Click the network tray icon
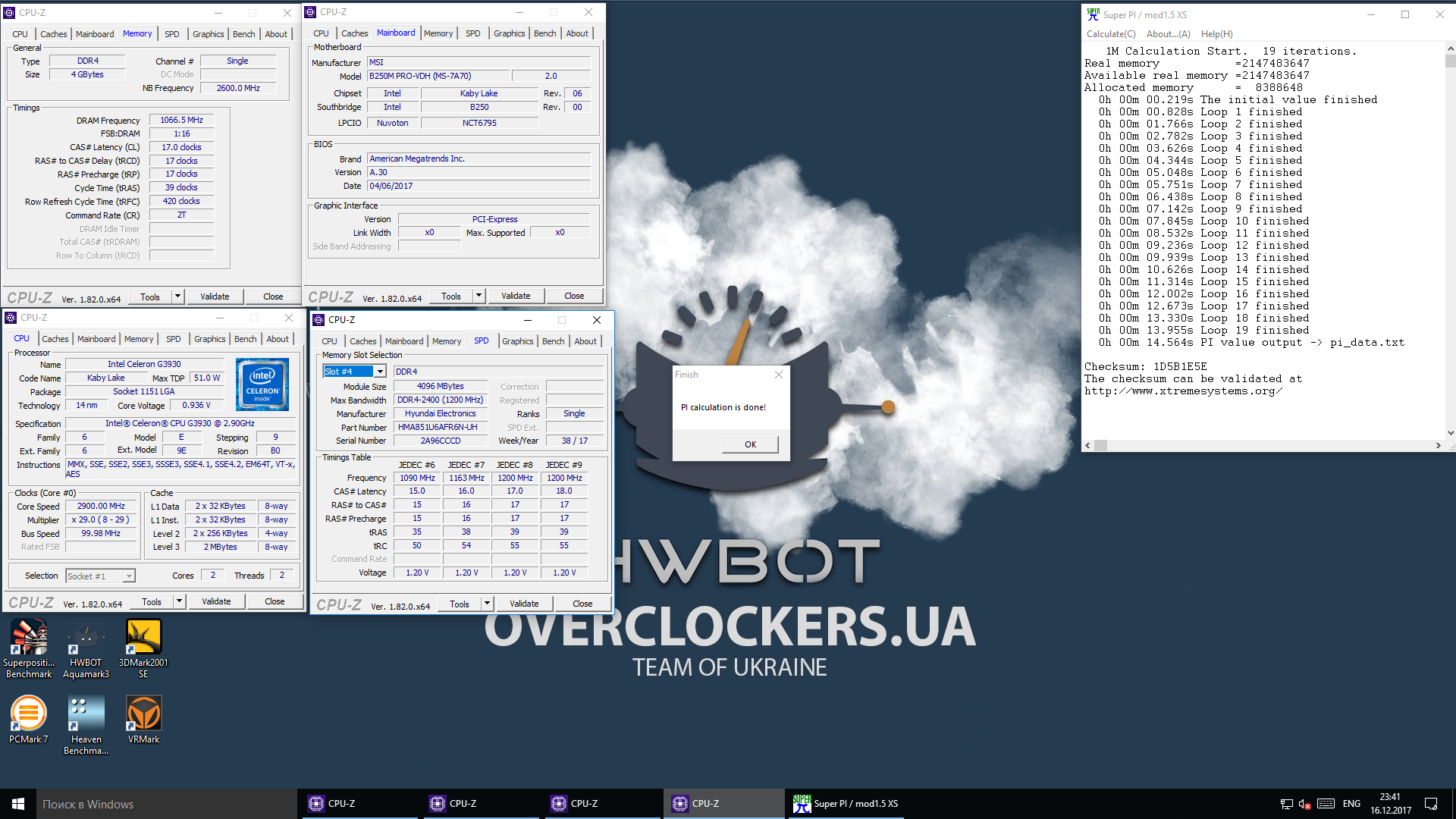The image size is (1456, 819). (1287, 804)
